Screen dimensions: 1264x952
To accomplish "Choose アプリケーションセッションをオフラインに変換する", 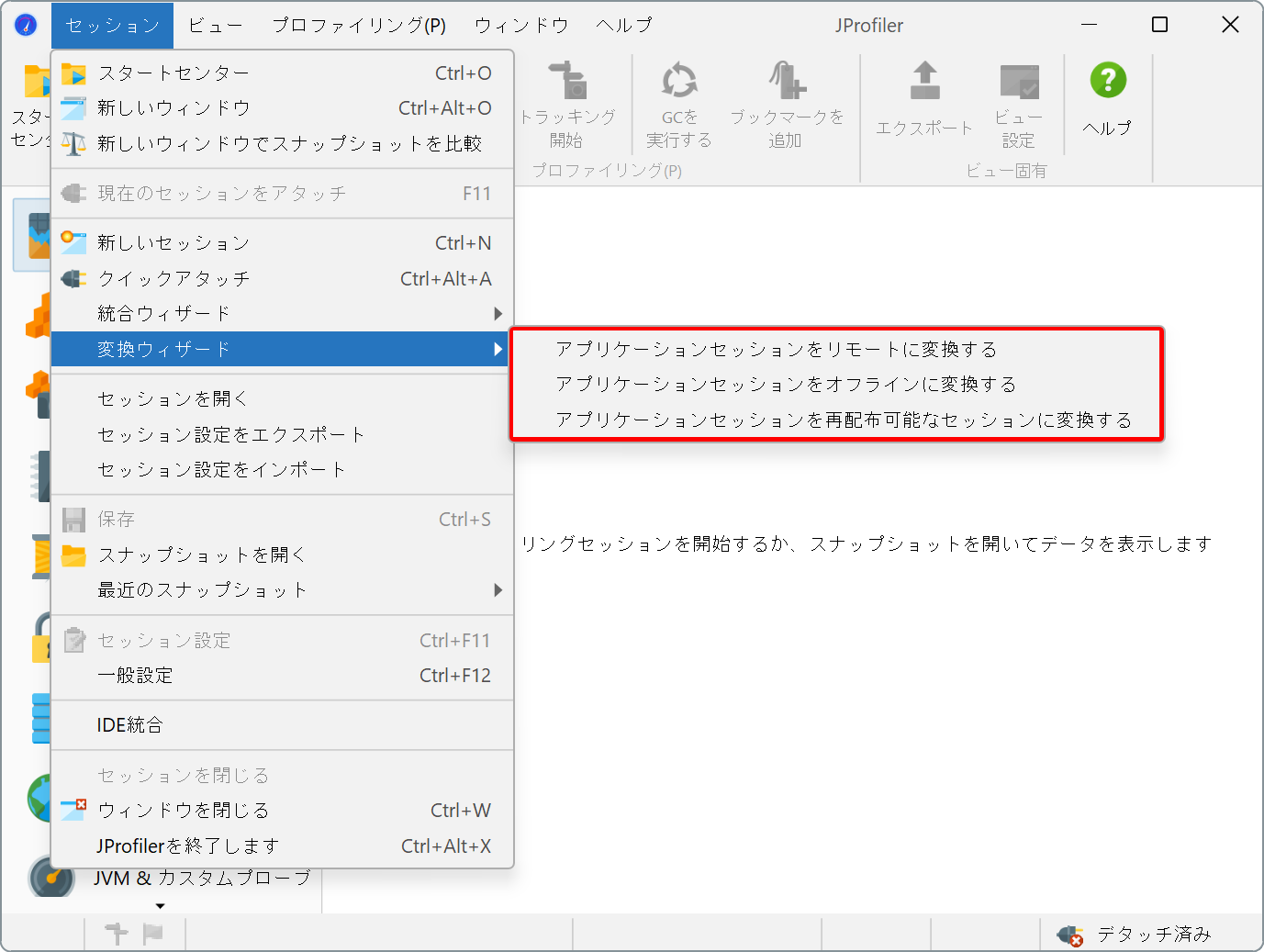I will point(837,384).
